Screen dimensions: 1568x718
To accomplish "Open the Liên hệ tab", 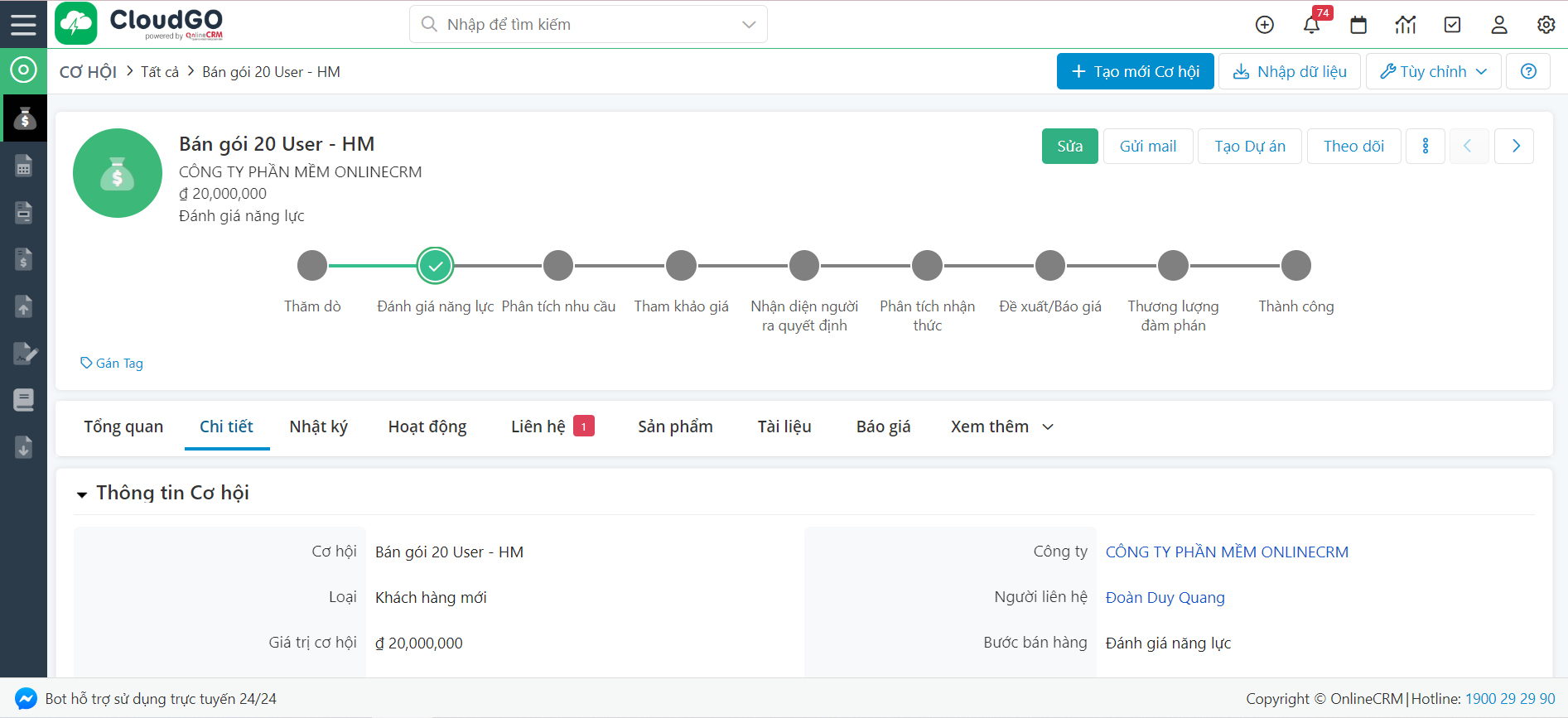I will click(x=538, y=426).
